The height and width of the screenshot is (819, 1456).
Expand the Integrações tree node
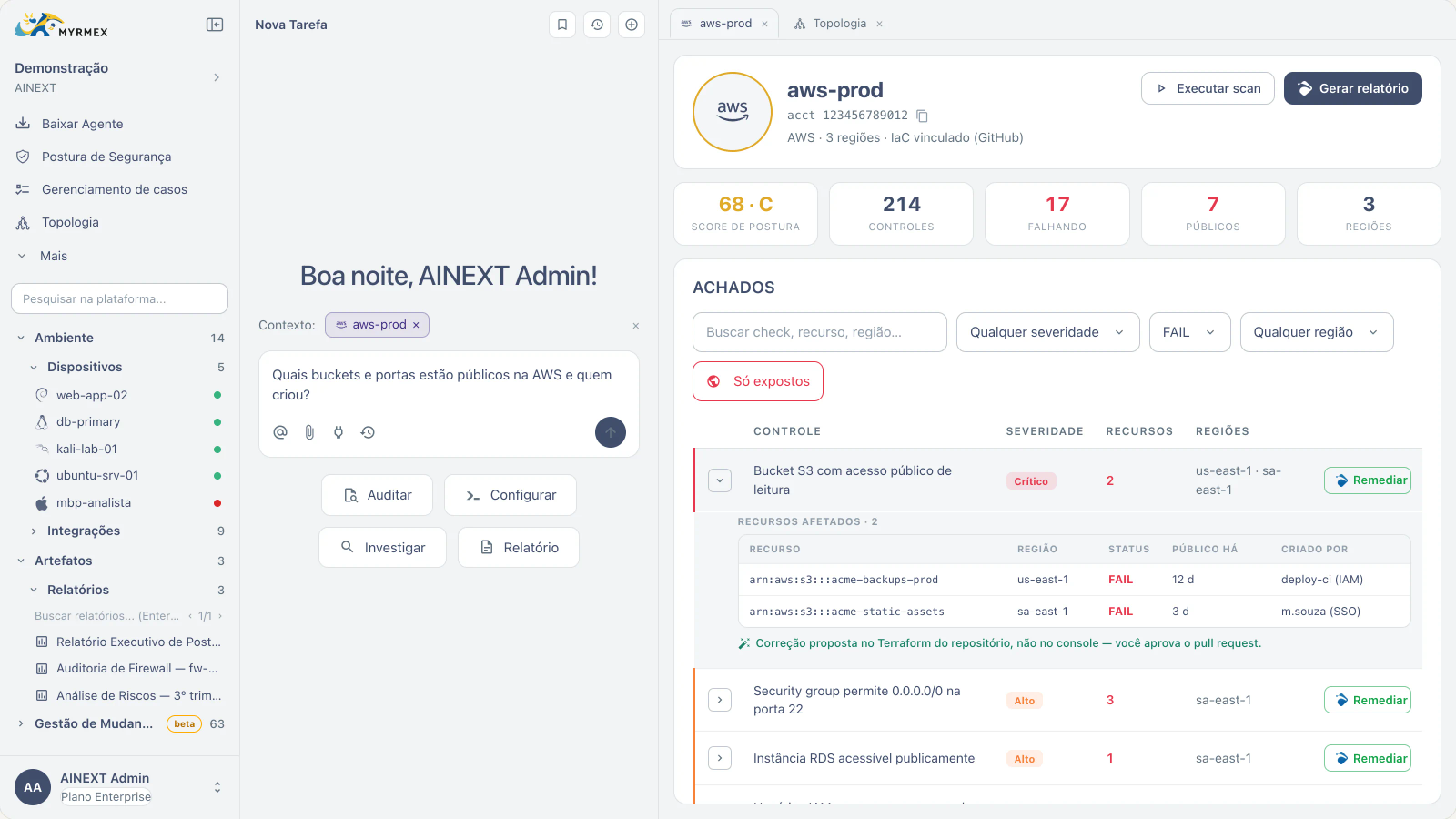pos(34,531)
